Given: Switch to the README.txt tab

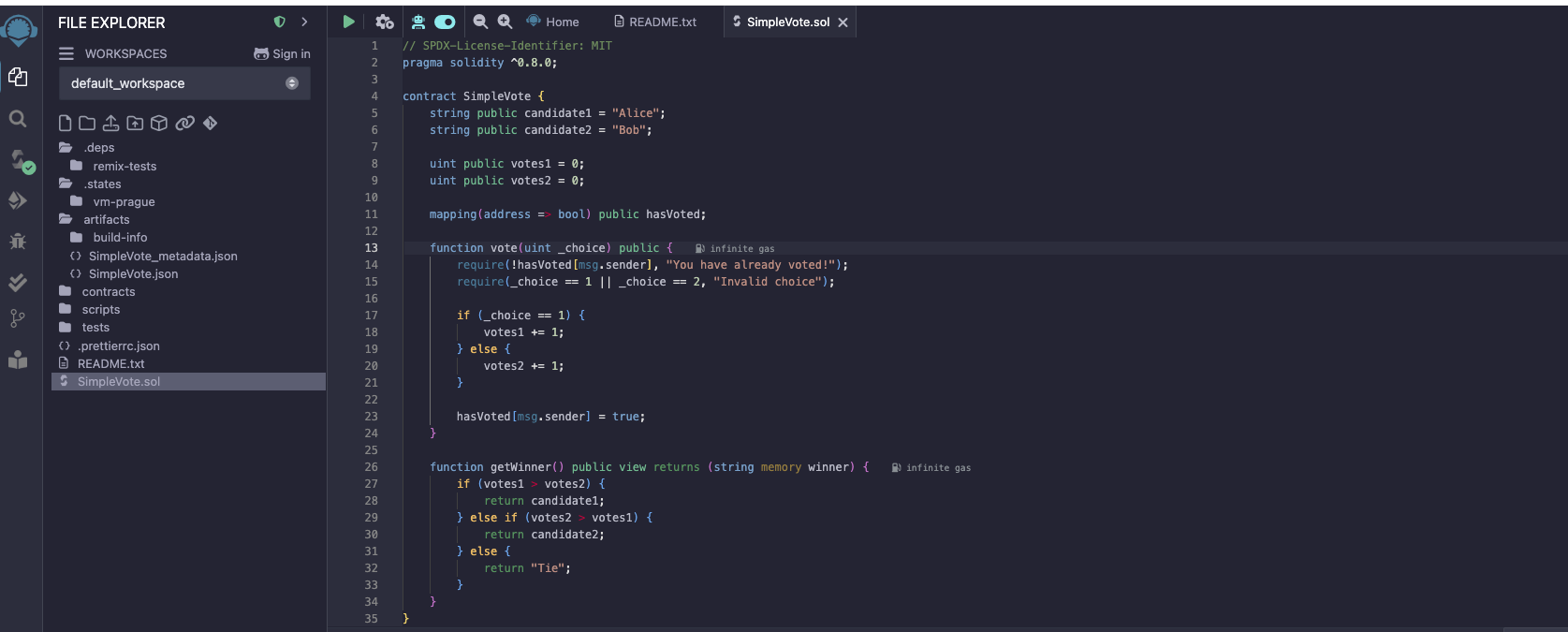Looking at the screenshot, I should (x=655, y=22).
